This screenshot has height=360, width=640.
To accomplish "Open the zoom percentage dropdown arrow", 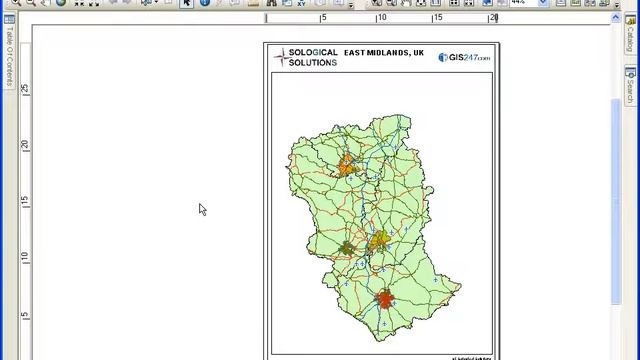I will (543, 2).
